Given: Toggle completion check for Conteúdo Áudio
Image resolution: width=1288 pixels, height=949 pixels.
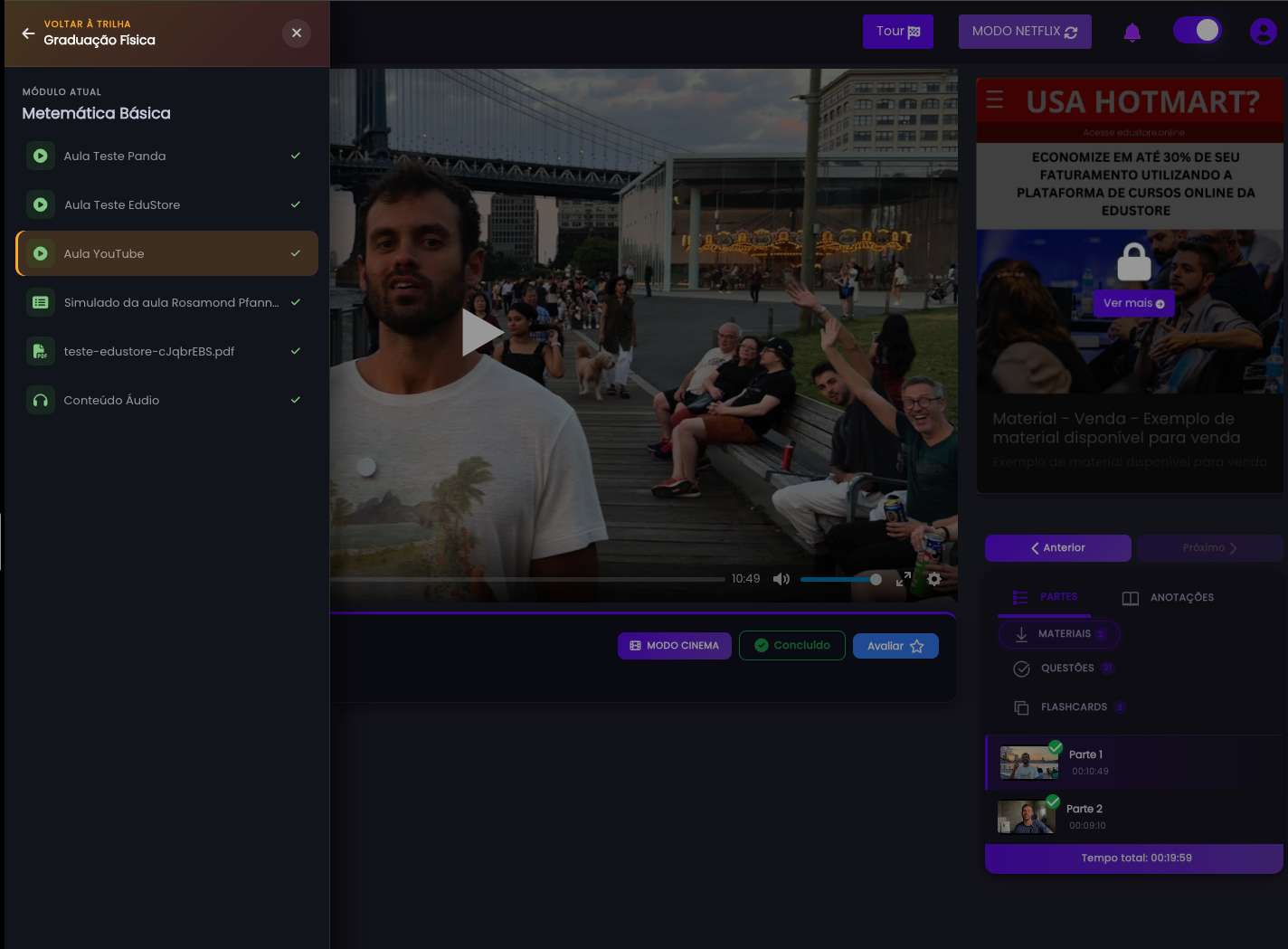Looking at the screenshot, I should (296, 400).
